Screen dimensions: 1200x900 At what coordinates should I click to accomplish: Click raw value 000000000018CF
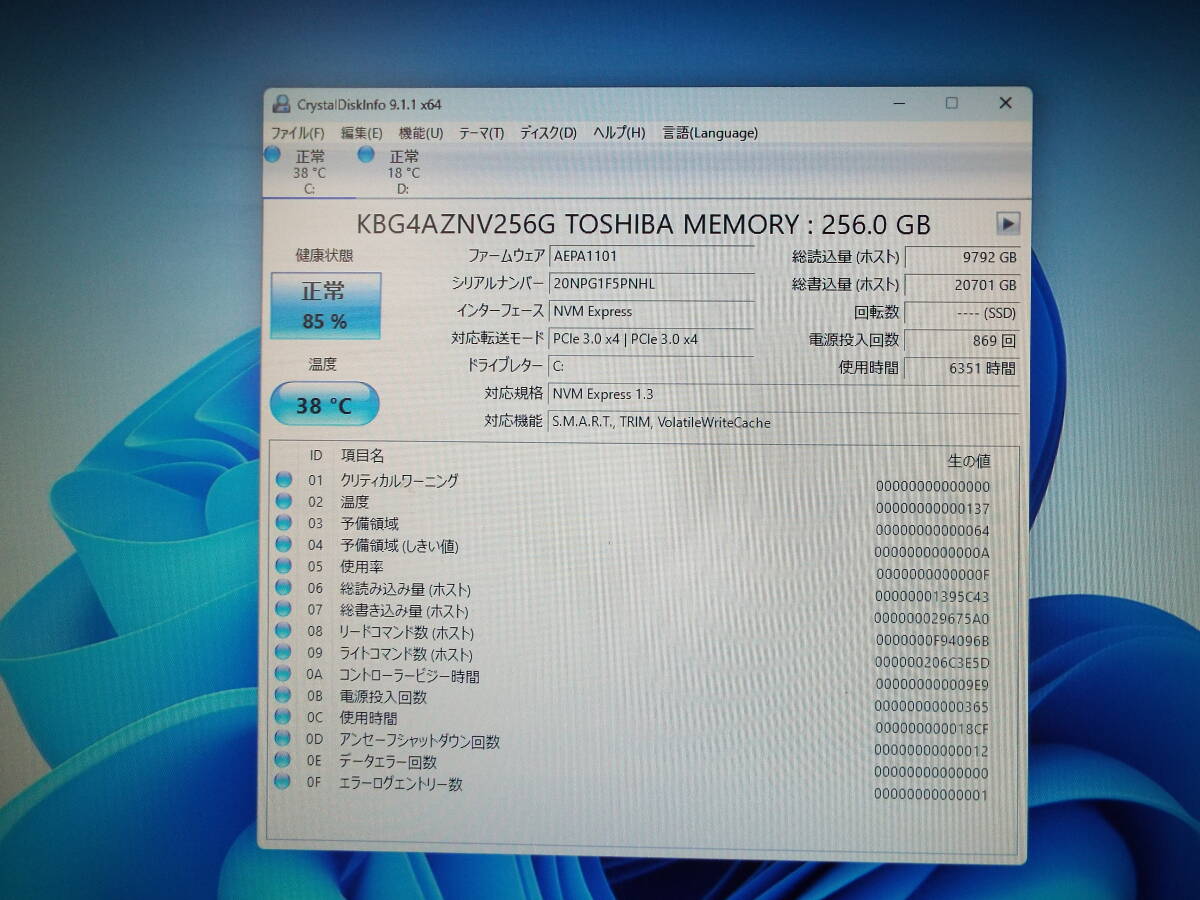click(x=932, y=729)
